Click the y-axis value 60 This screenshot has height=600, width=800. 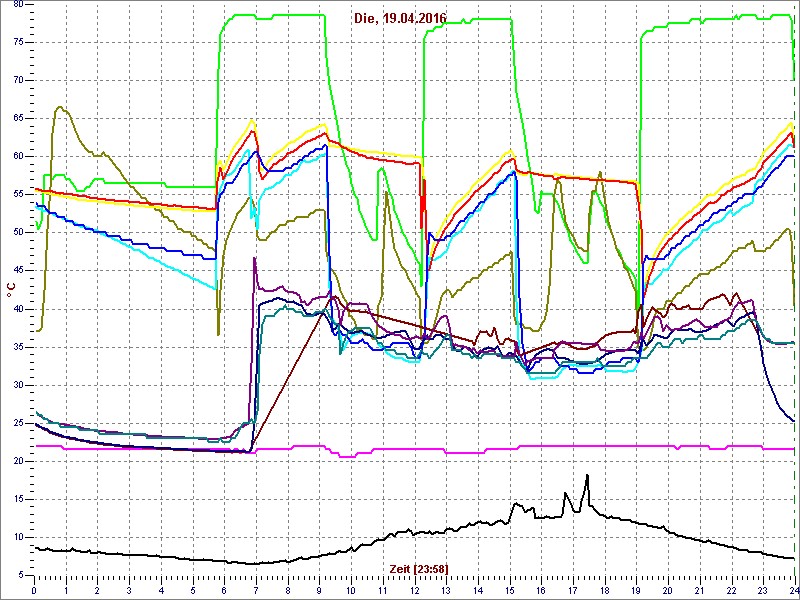pos(18,157)
